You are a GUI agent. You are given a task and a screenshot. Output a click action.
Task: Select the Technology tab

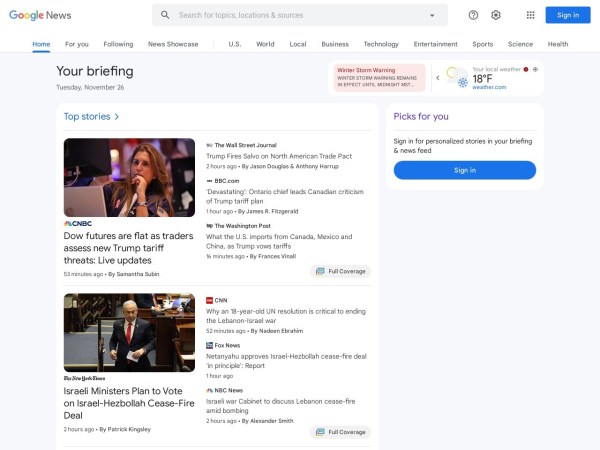[381, 44]
